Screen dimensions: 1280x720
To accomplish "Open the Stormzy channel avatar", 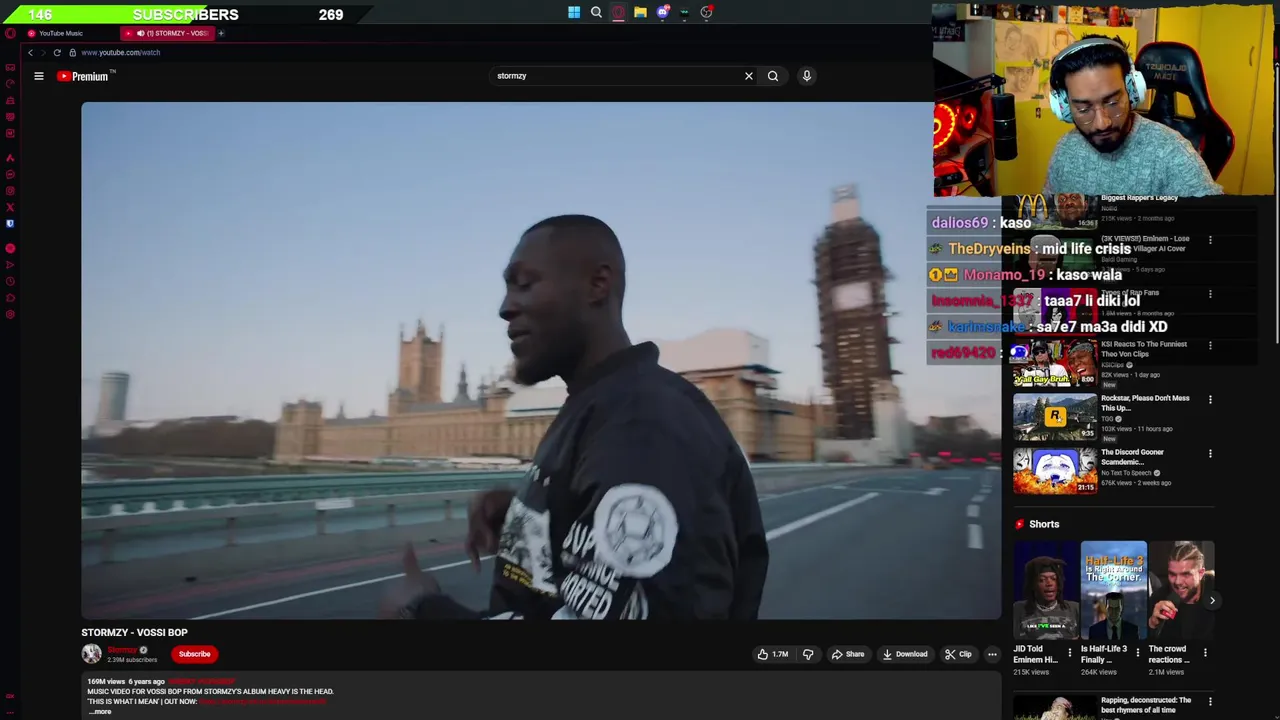I will click(x=91, y=654).
